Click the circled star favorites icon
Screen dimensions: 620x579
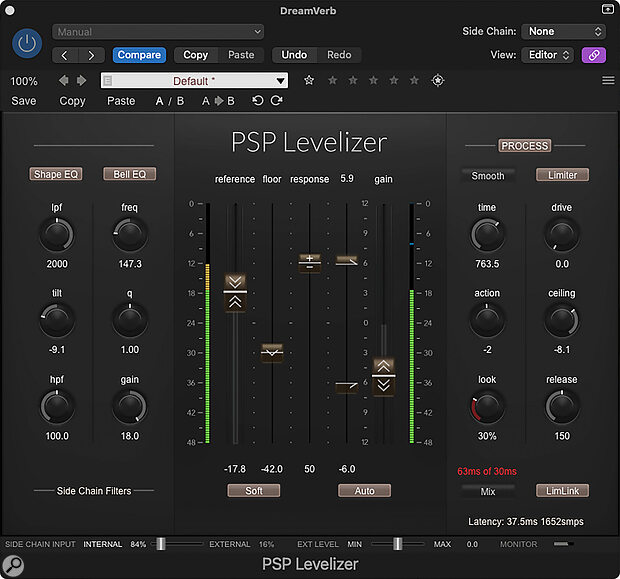pyautogui.click(x=438, y=80)
